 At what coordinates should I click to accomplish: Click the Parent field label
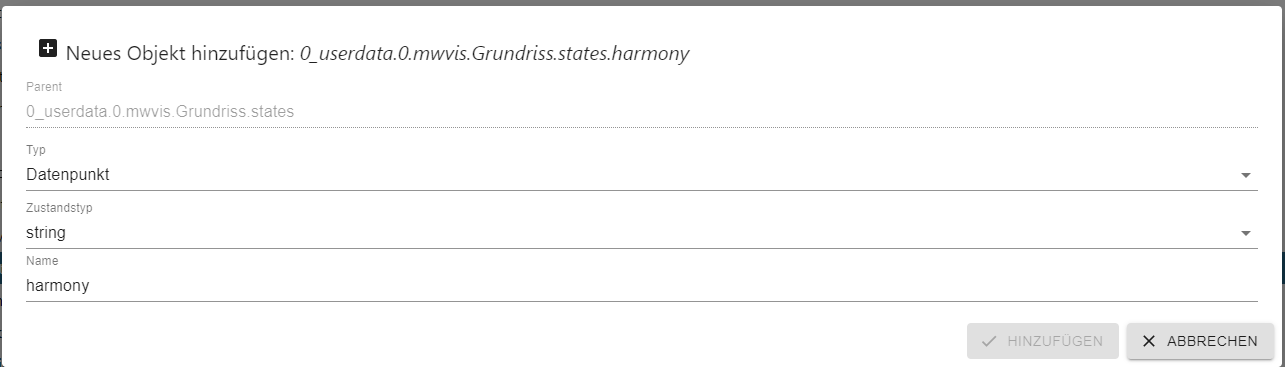(x=44, y=87)
